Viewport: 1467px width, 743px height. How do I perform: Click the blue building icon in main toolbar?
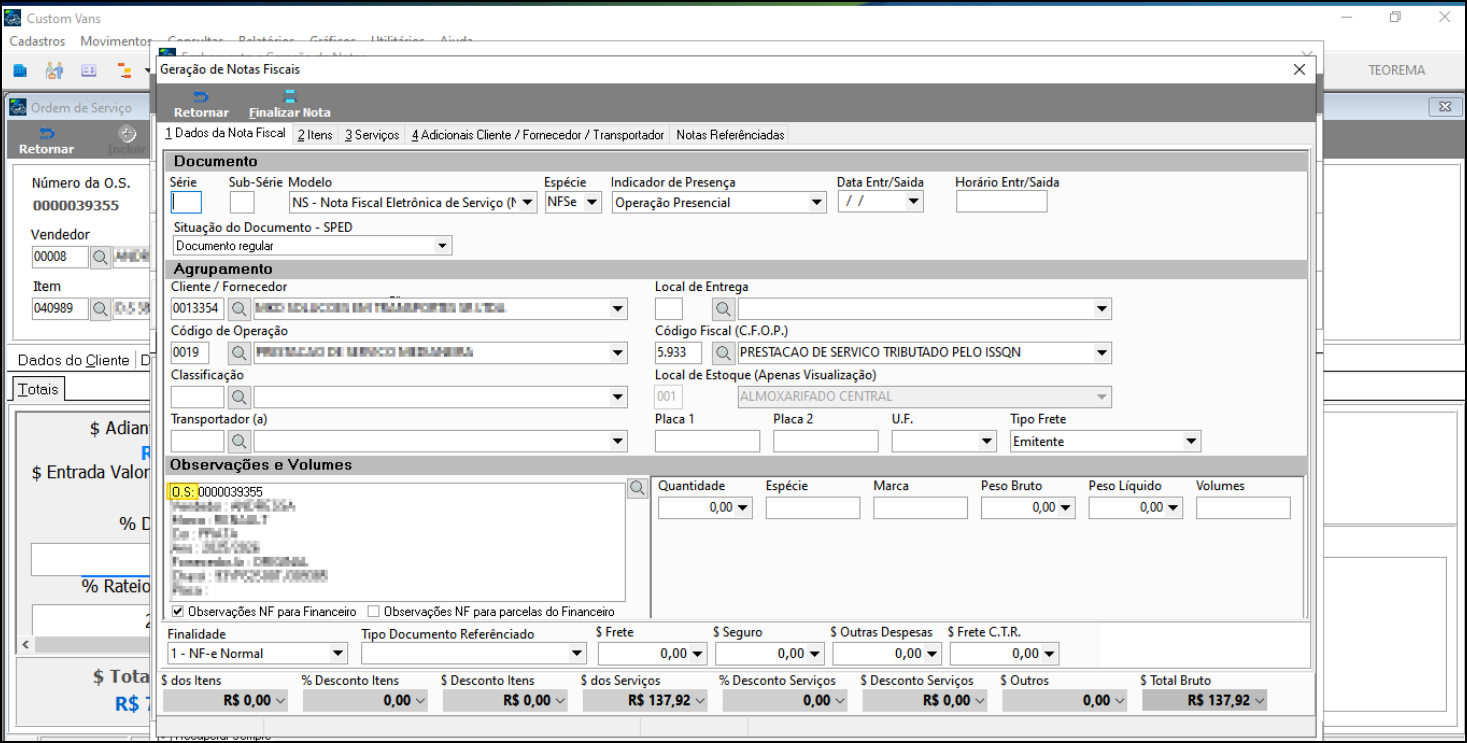20,70
